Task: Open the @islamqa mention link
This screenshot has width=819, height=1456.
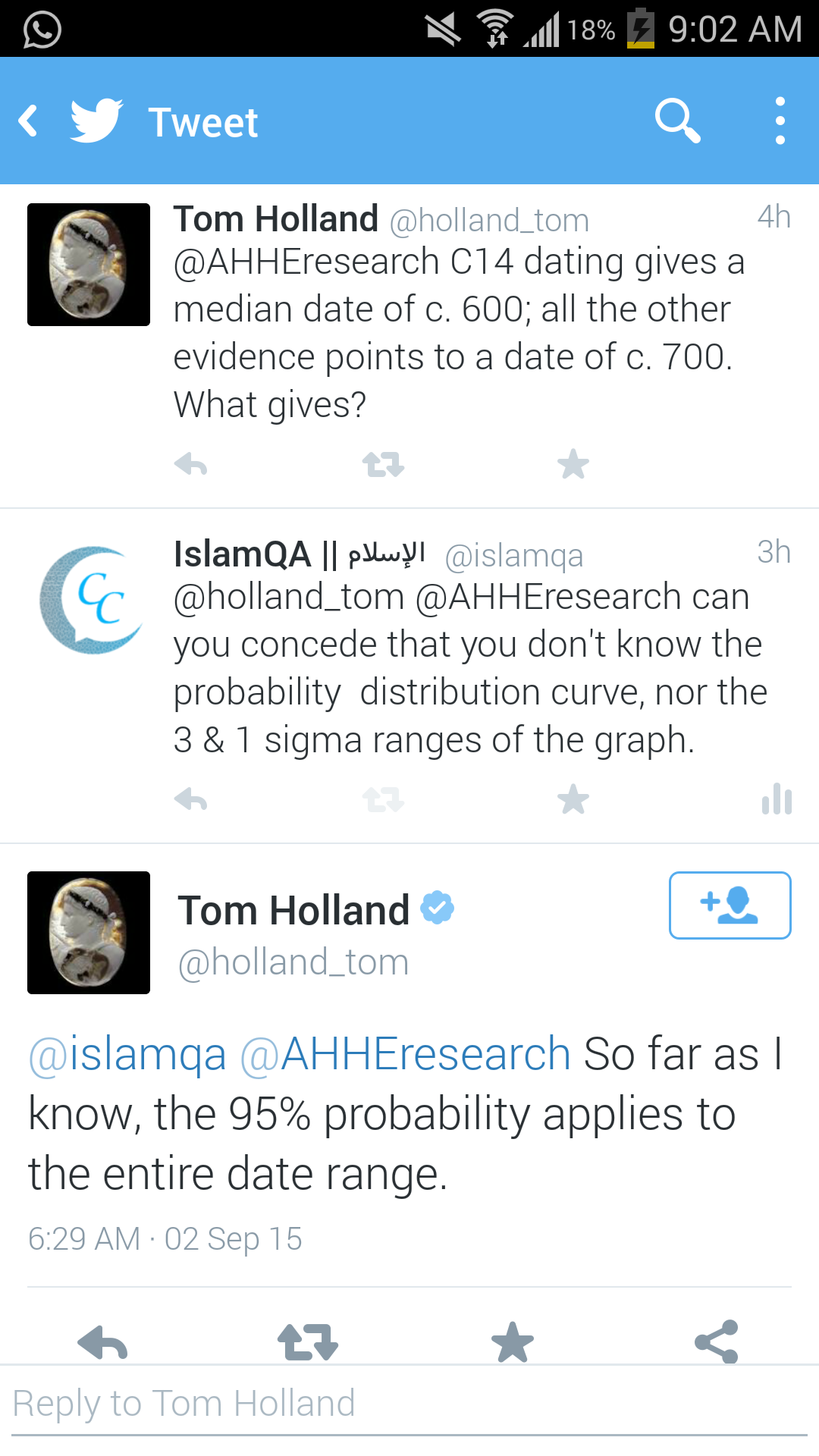Action: [x=127, y=1054]
